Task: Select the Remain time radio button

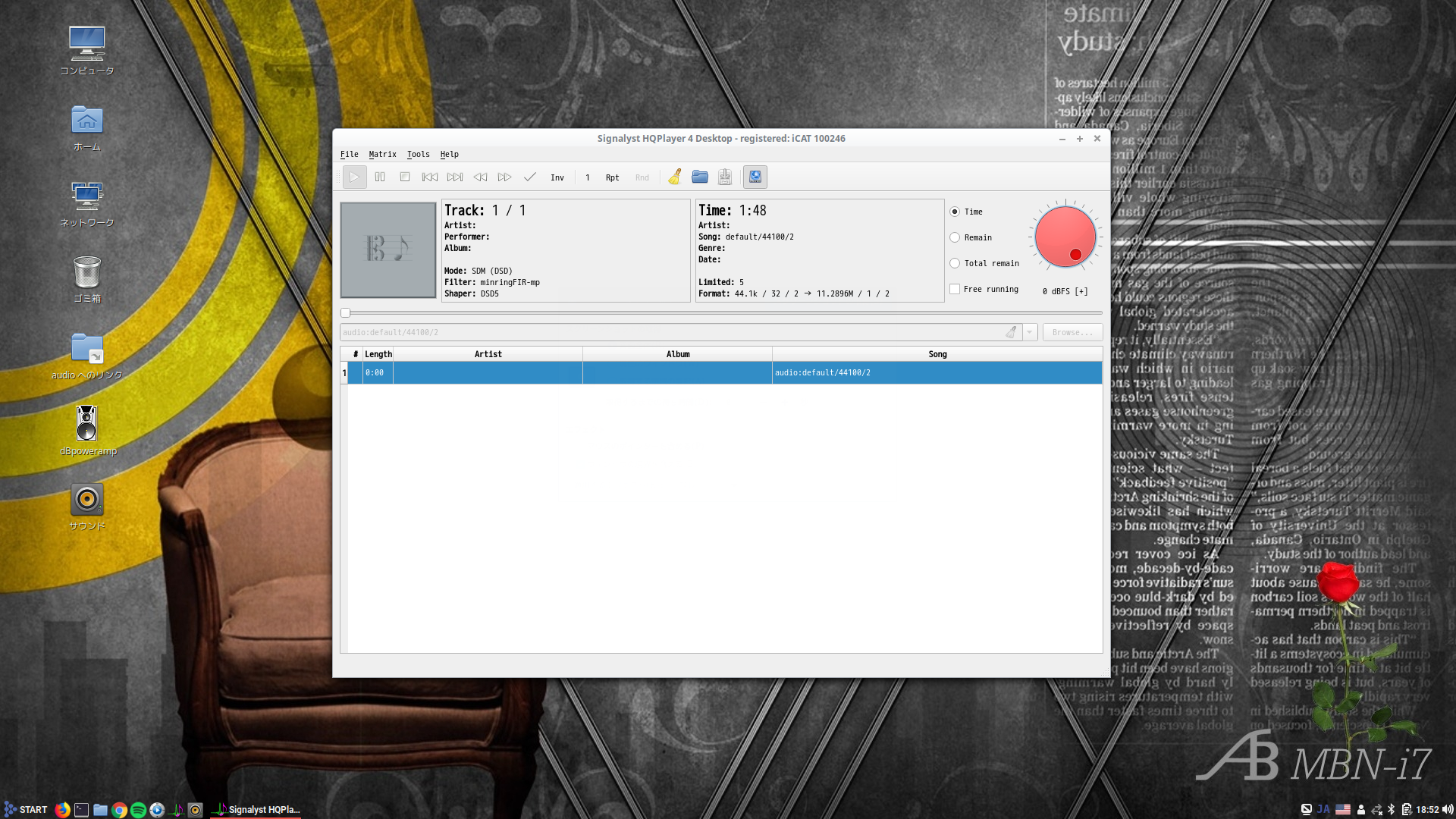Action: click(955, 237)
